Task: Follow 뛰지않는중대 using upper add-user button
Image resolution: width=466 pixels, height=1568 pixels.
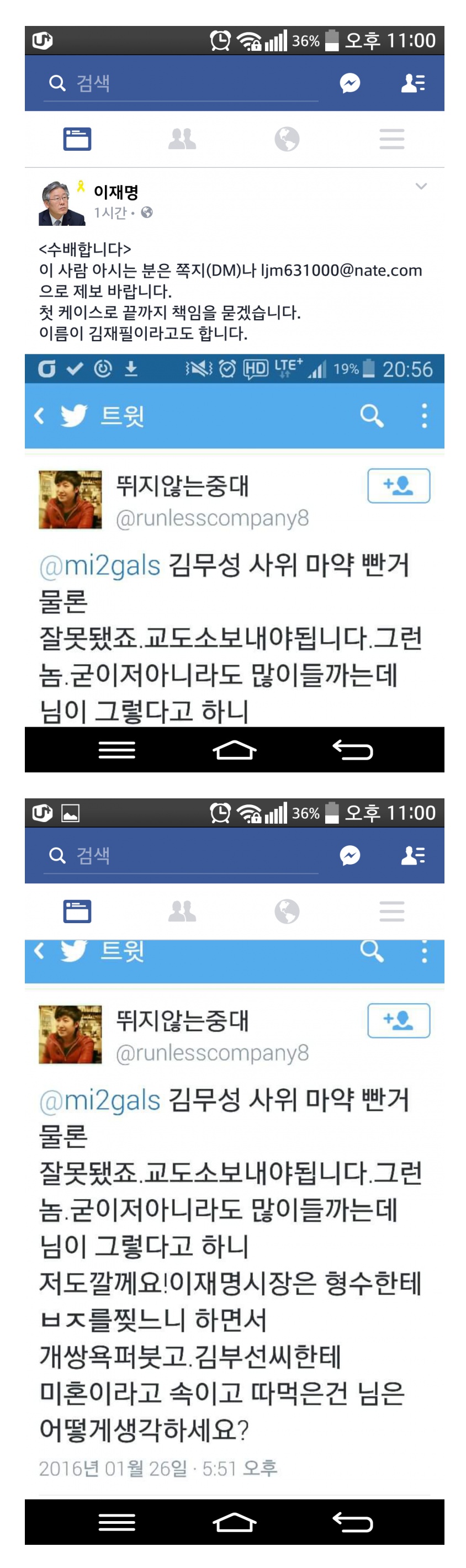Action: [399, 485]
